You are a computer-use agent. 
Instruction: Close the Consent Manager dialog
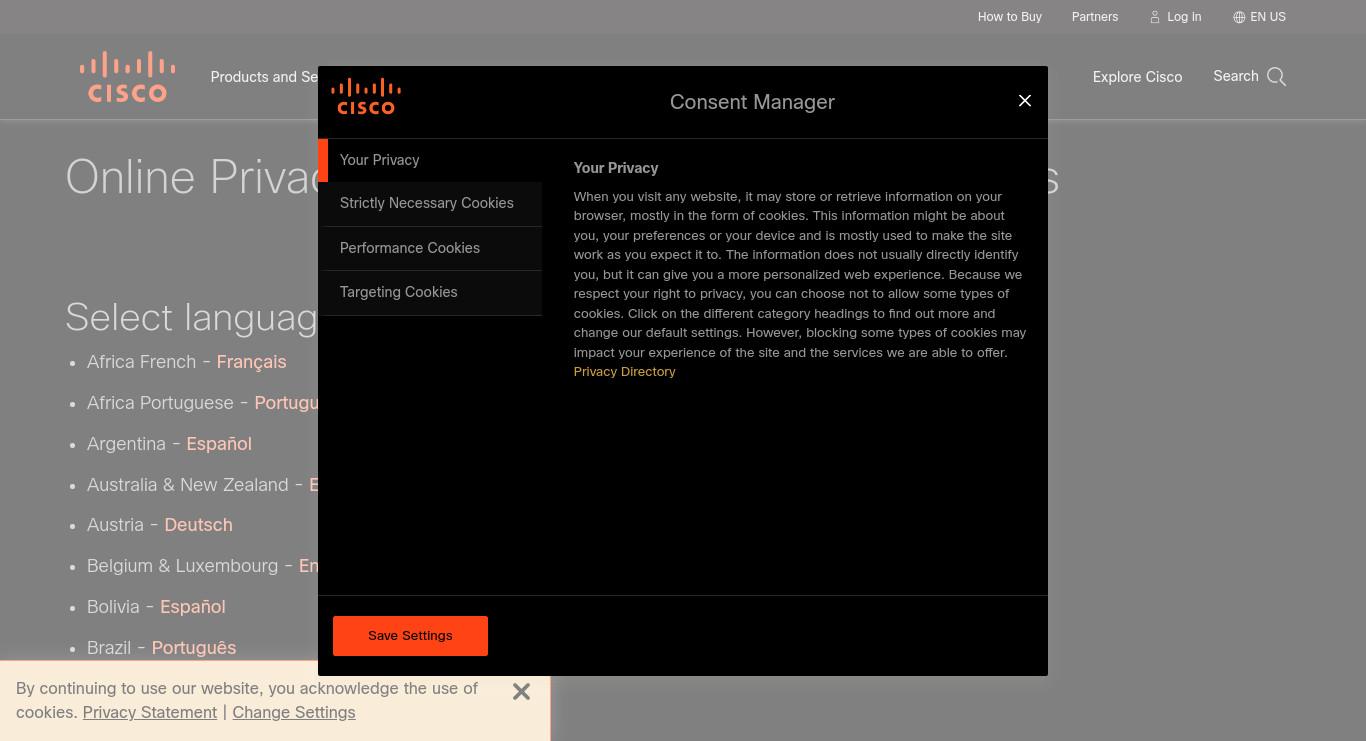tap(1024, 100)
